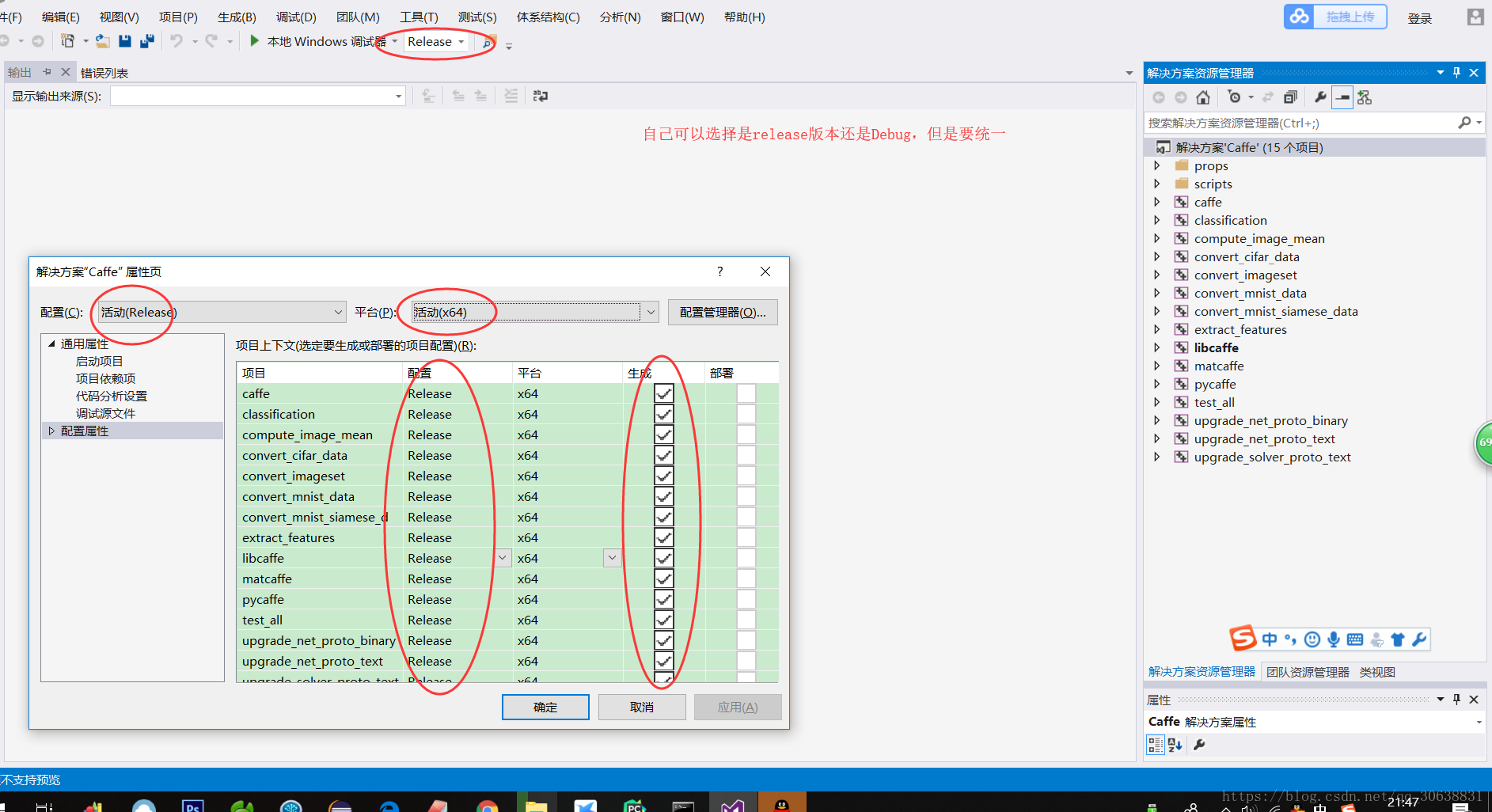Toggle the deploy checkbox for test_all
Image resolution: width=1492 pixels, height=812 pixels.
[x=746, y=620]
